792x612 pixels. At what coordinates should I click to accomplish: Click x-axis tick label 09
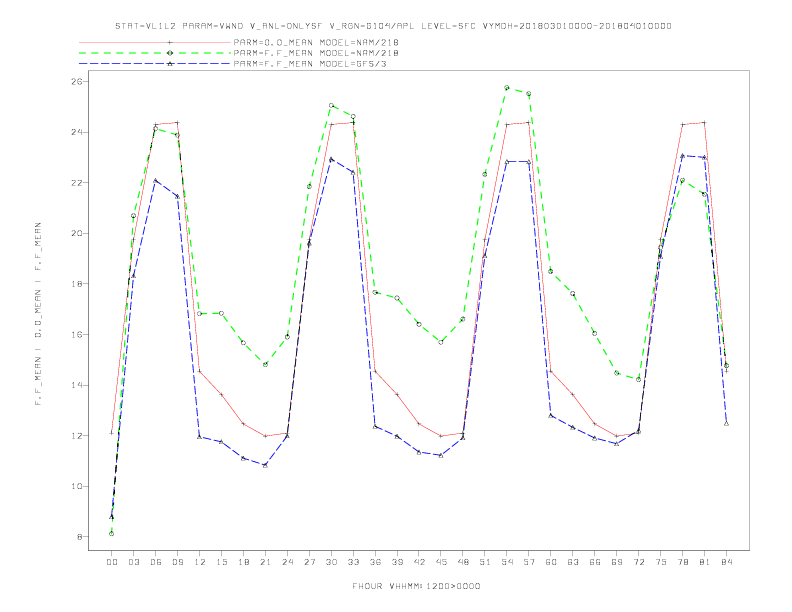point(177,562)
